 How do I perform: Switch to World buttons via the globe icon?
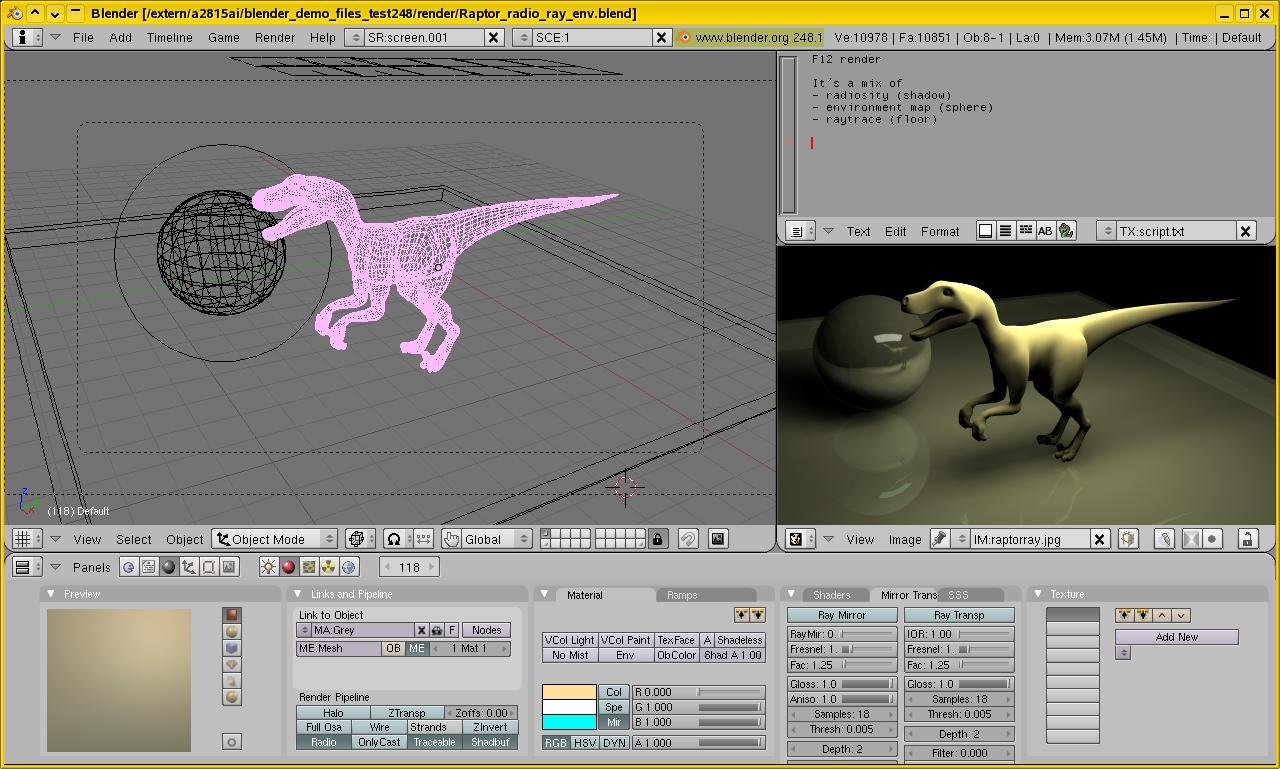pyautogui.click(x=347, y=567)
